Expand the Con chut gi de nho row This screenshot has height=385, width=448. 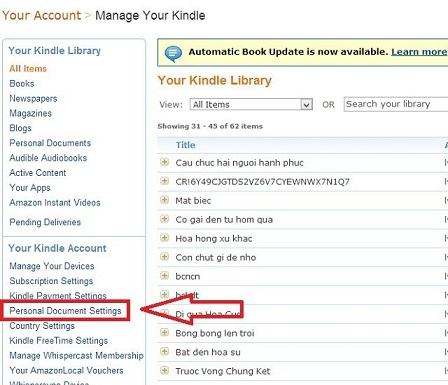click(x=164, y=257)
